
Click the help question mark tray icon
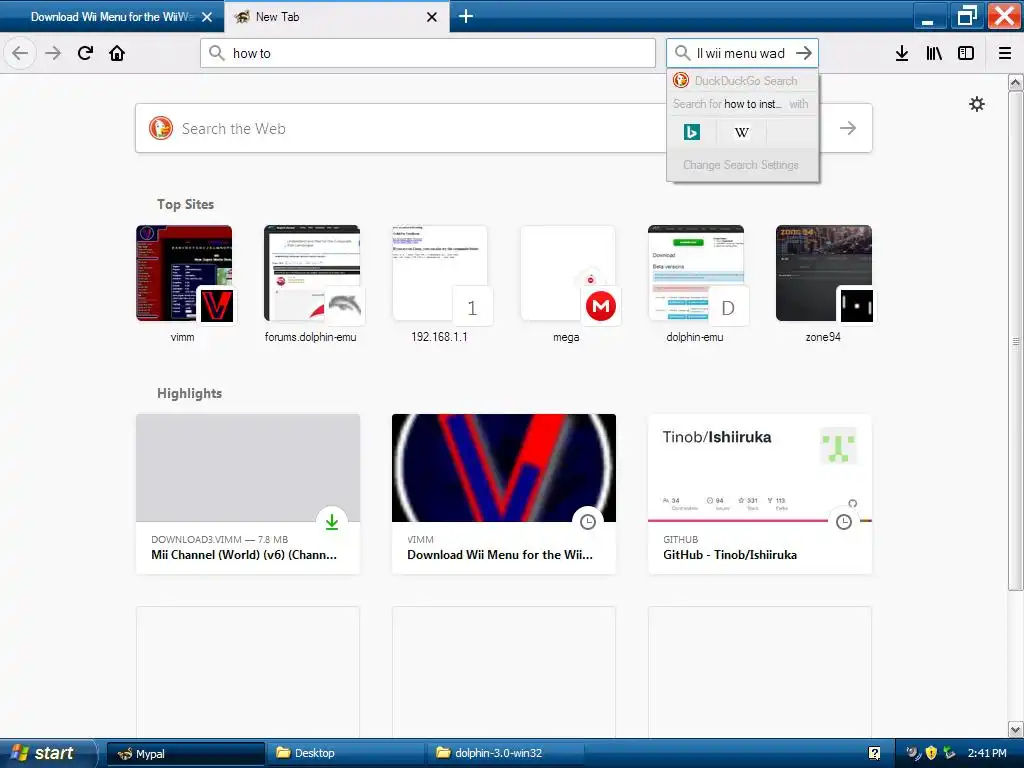click(874, 753)
